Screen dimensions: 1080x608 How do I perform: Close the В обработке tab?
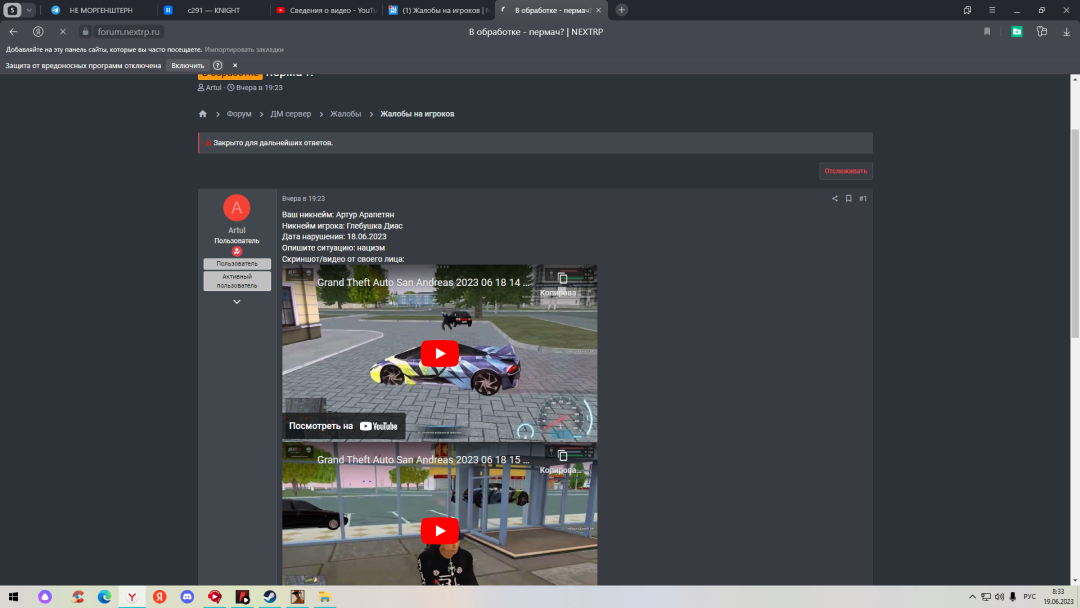pyautogui.click(x=599, y=10)
